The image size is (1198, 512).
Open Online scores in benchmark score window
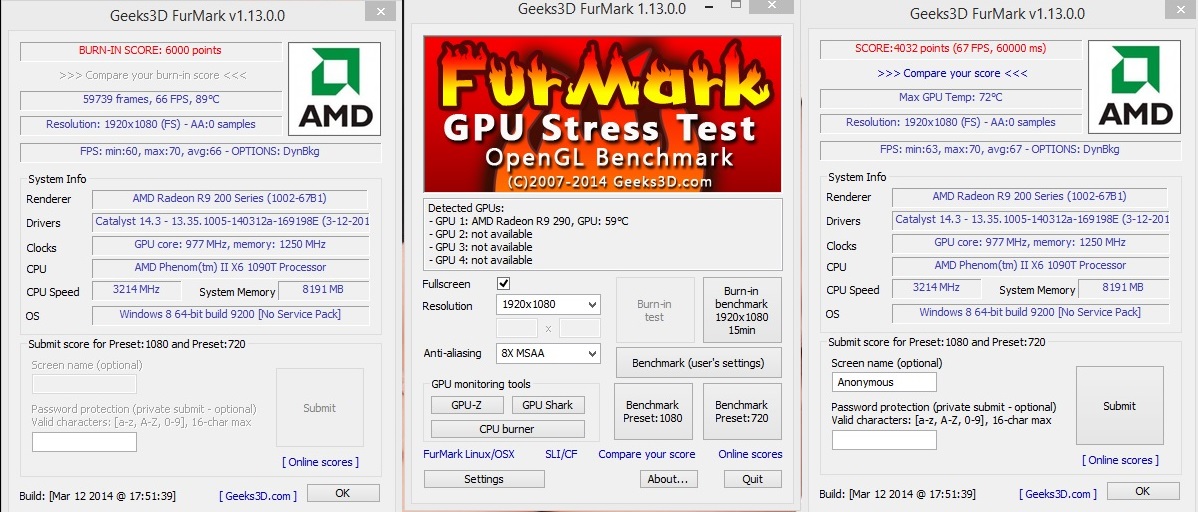coord(1120,460)
